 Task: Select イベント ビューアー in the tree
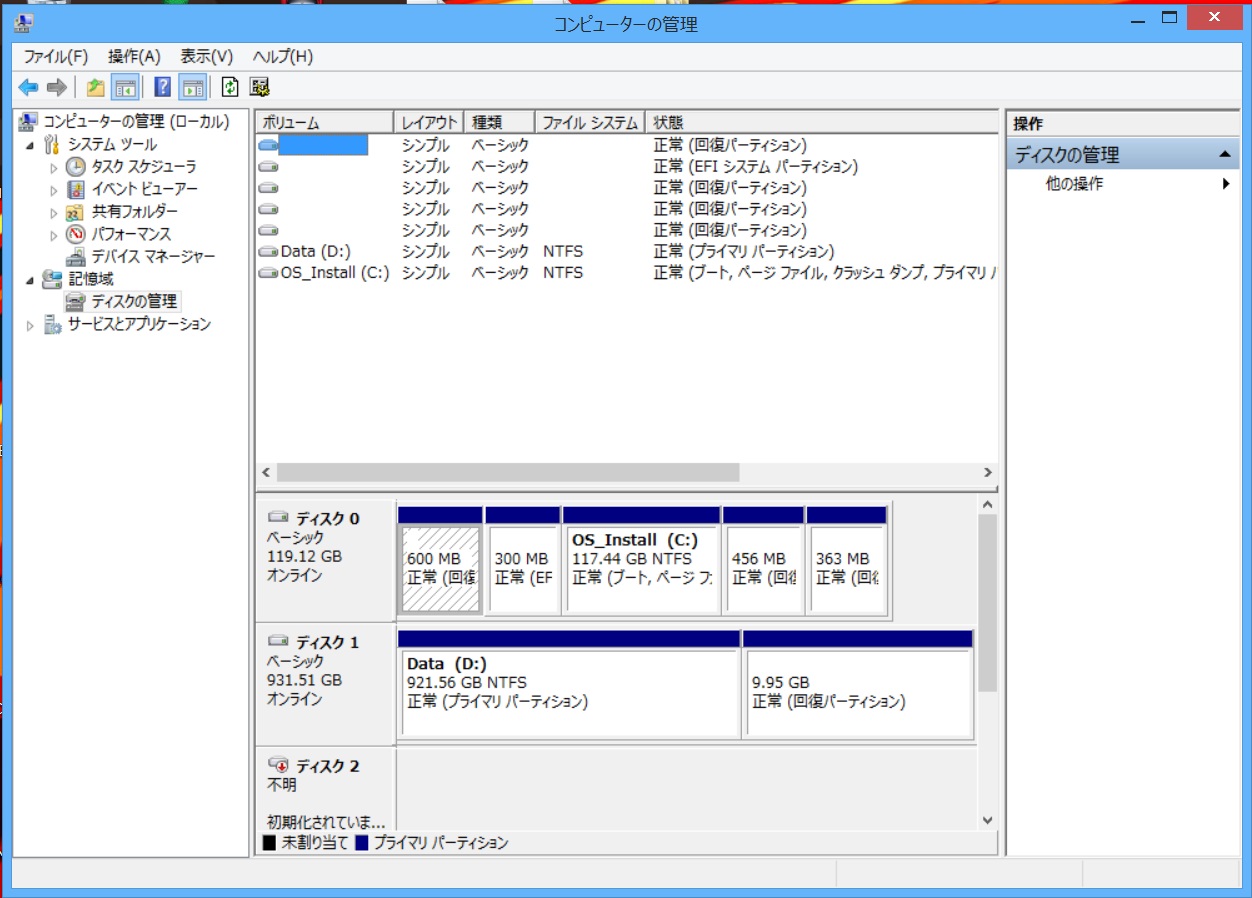pyautogui.click(x=144, y=189)
